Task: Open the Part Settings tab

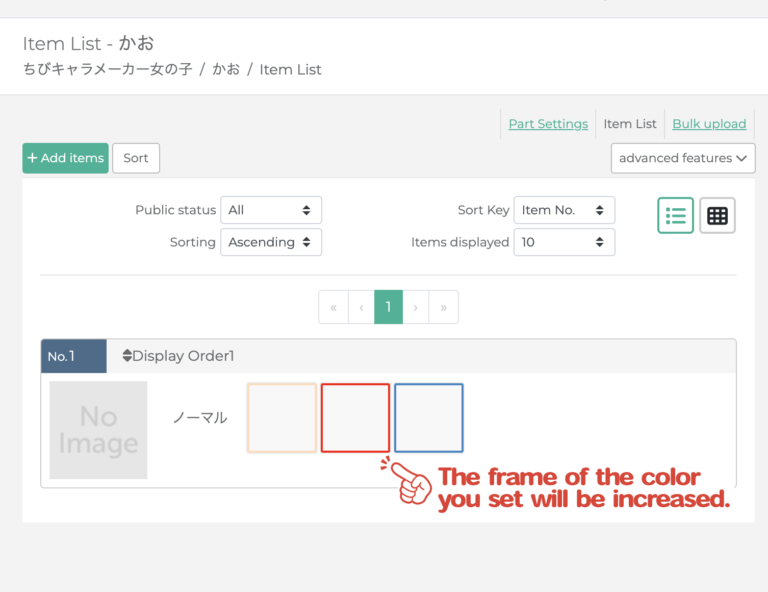Action: pyautogui.click(x=548, y=124)
